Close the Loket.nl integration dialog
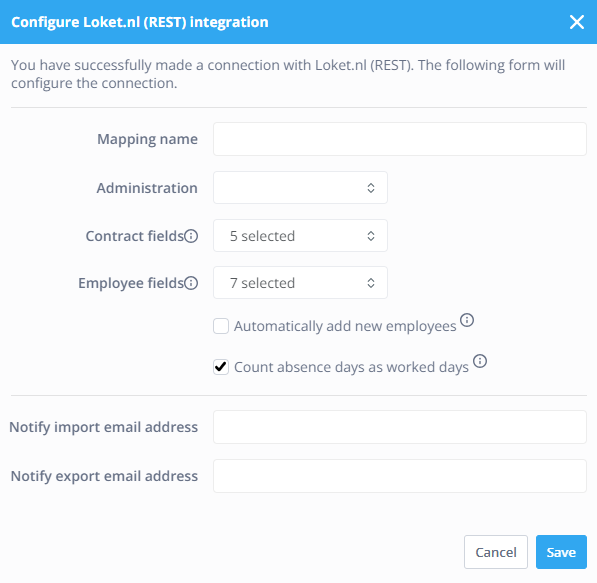This screenshot has width=597, height=583. pos(576,22)
